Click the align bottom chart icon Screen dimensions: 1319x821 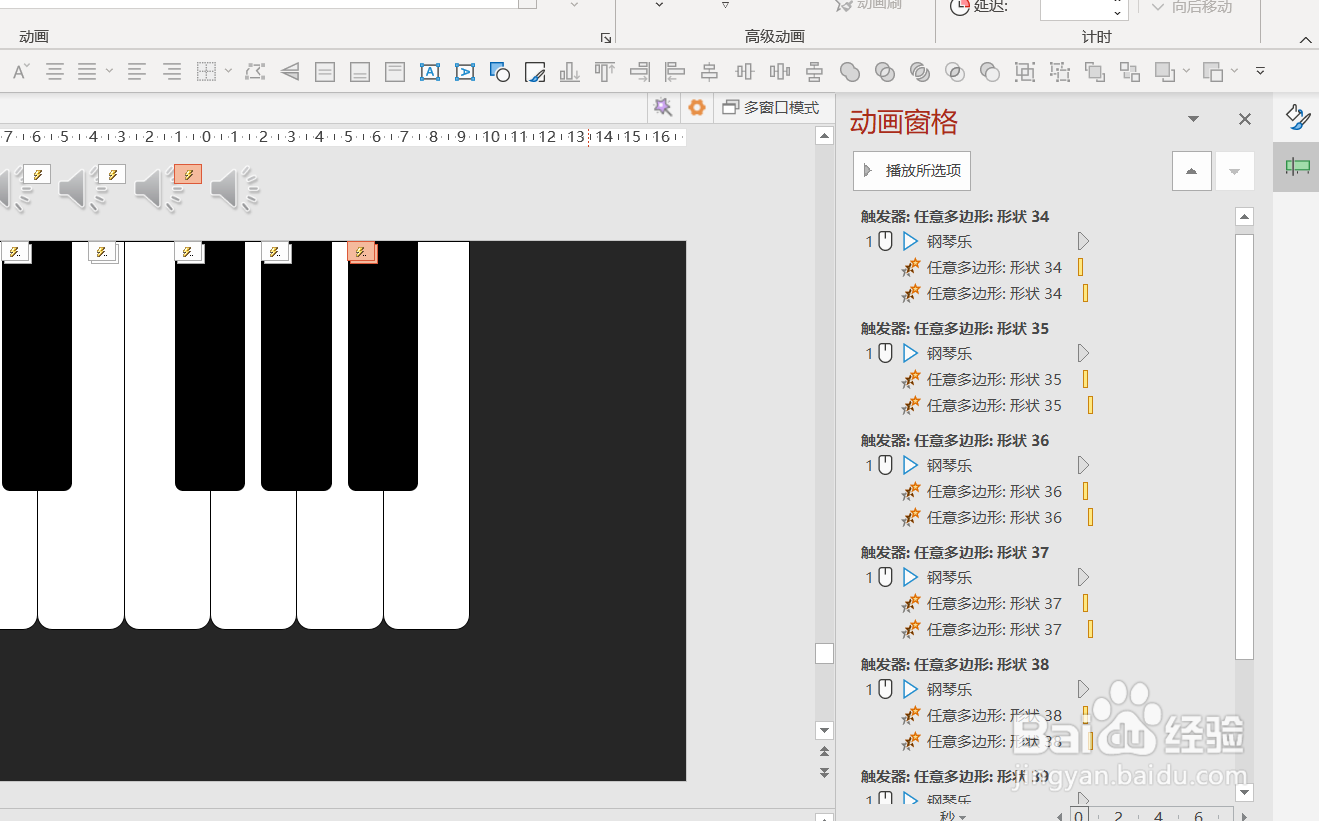(x=570, y=72)
